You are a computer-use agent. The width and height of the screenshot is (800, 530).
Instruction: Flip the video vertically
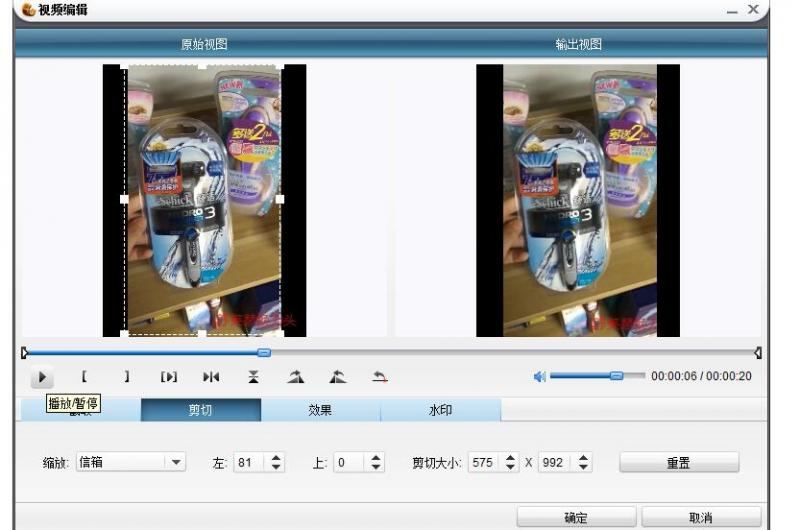[253, 377]
